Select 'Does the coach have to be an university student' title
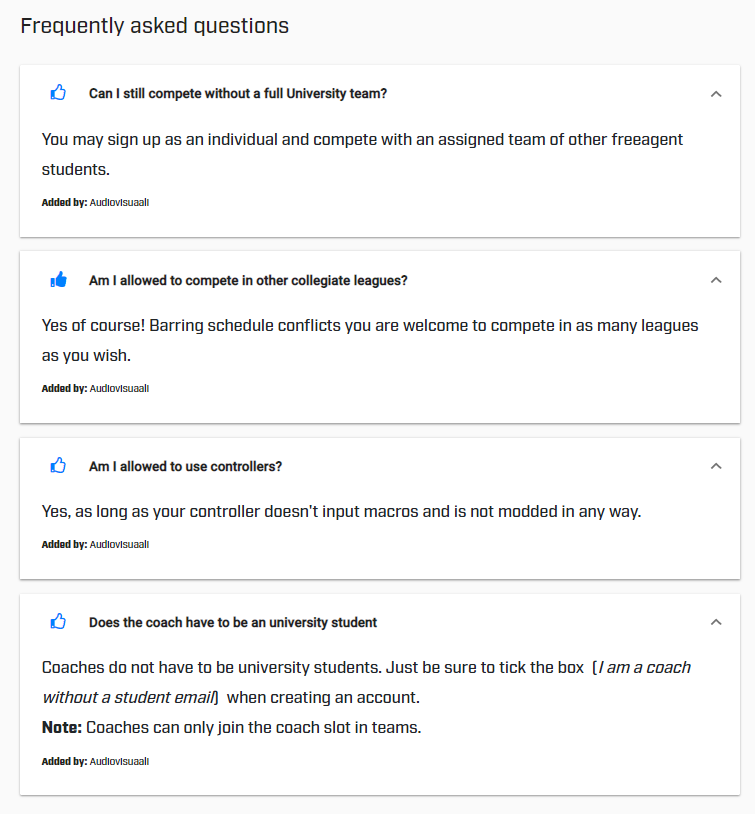 pos(232,622)
